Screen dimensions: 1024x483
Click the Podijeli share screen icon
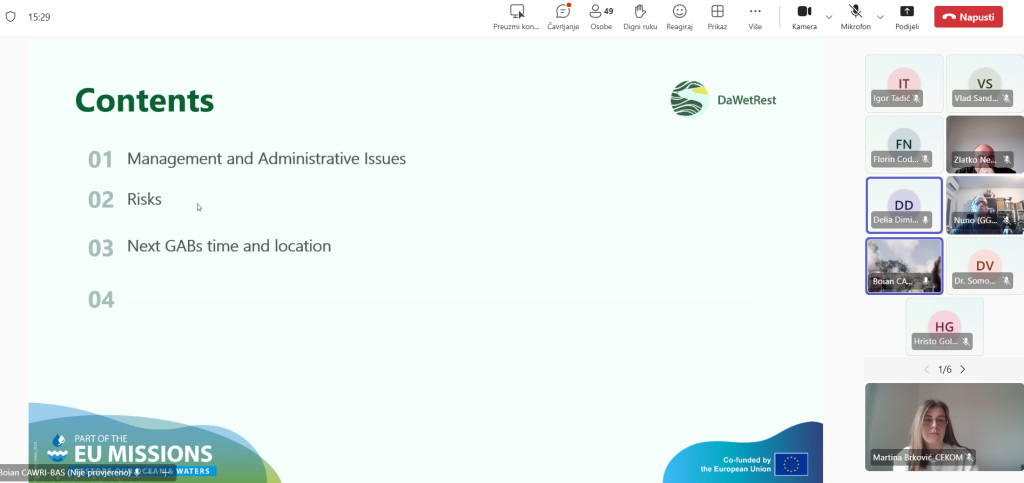(907, 12)
